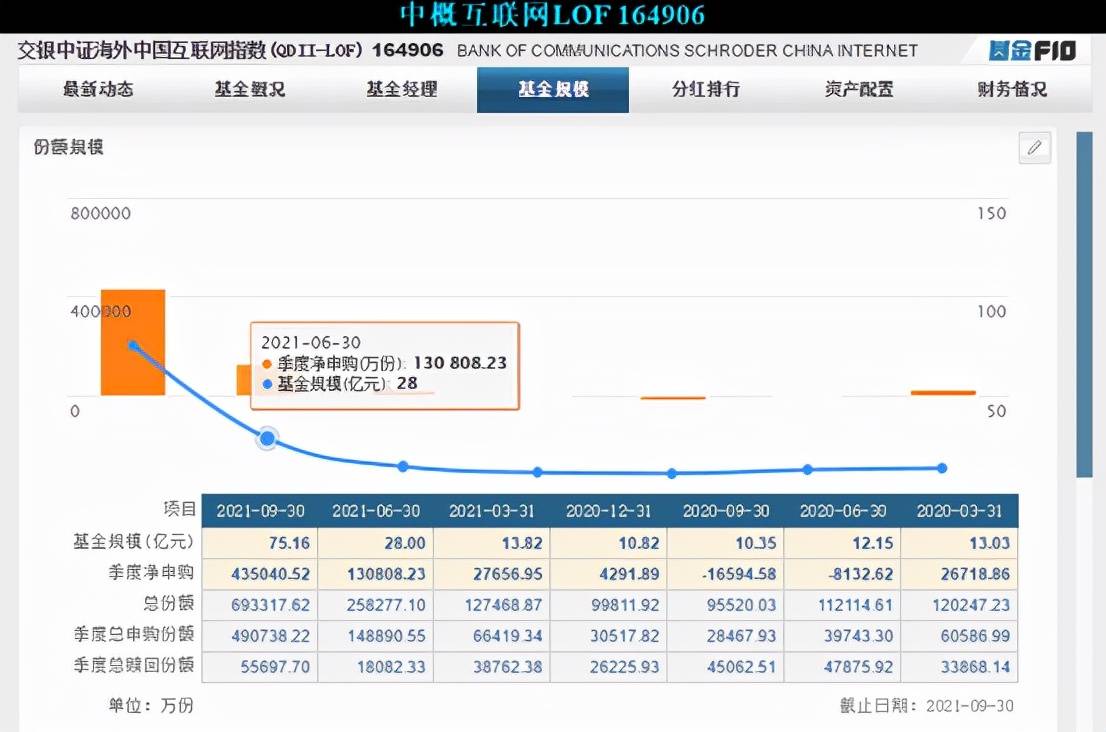Switch to the 基金概况 tab
The width and height of the screenshot is (1106, 732).
coord(249,89)
